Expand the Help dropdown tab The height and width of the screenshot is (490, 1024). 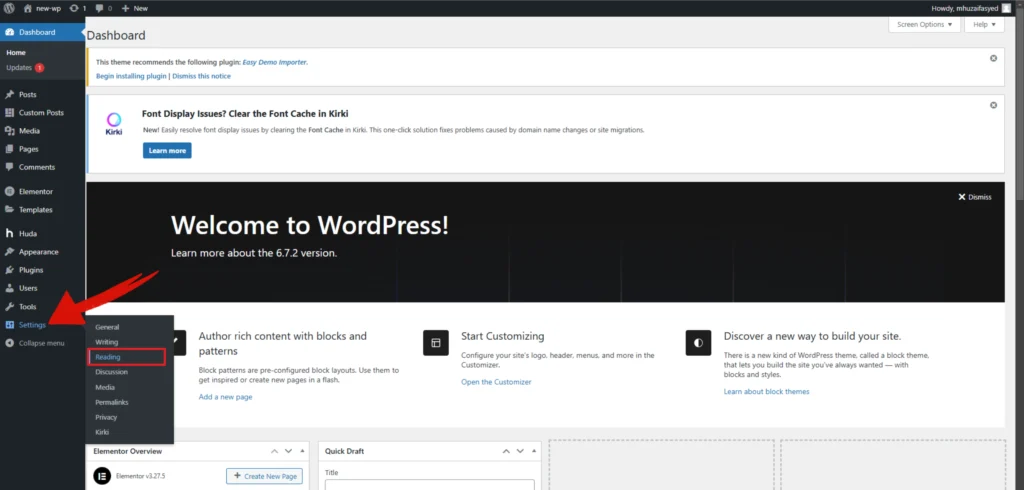[984, 24]
